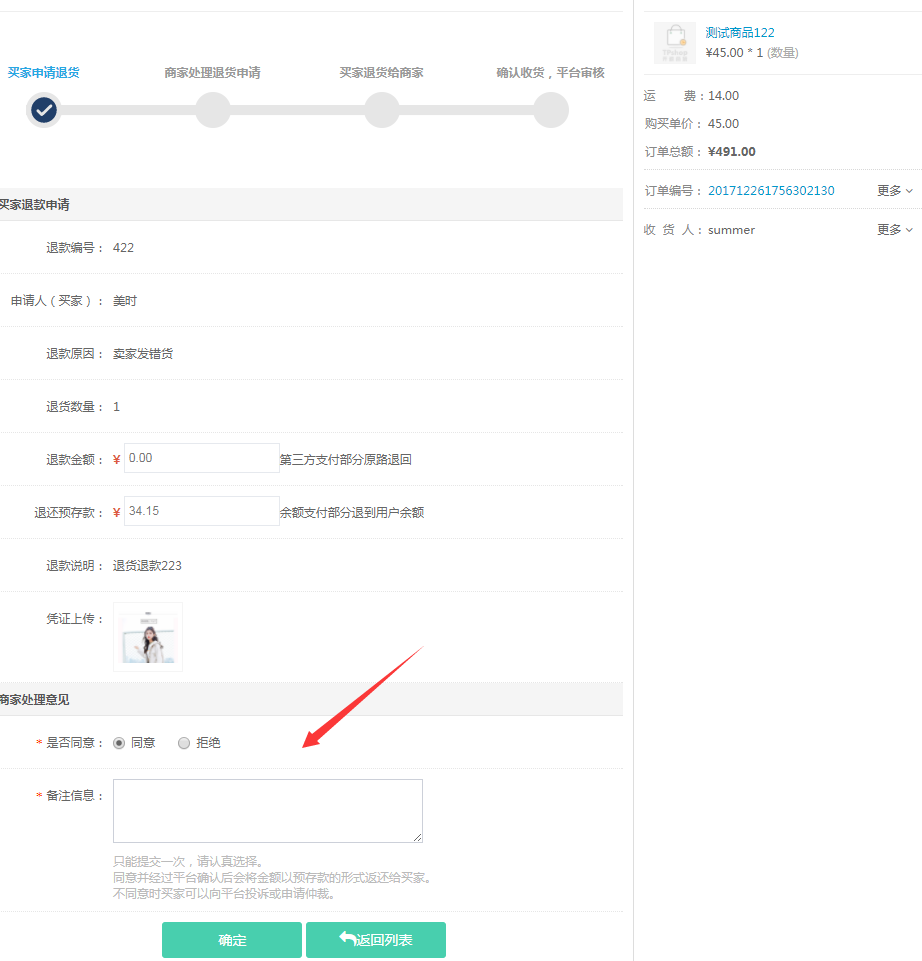The width and height of the screenshot is (922, 961).
Task: Select the 拒绝 radio button
Action: point(183,743)
